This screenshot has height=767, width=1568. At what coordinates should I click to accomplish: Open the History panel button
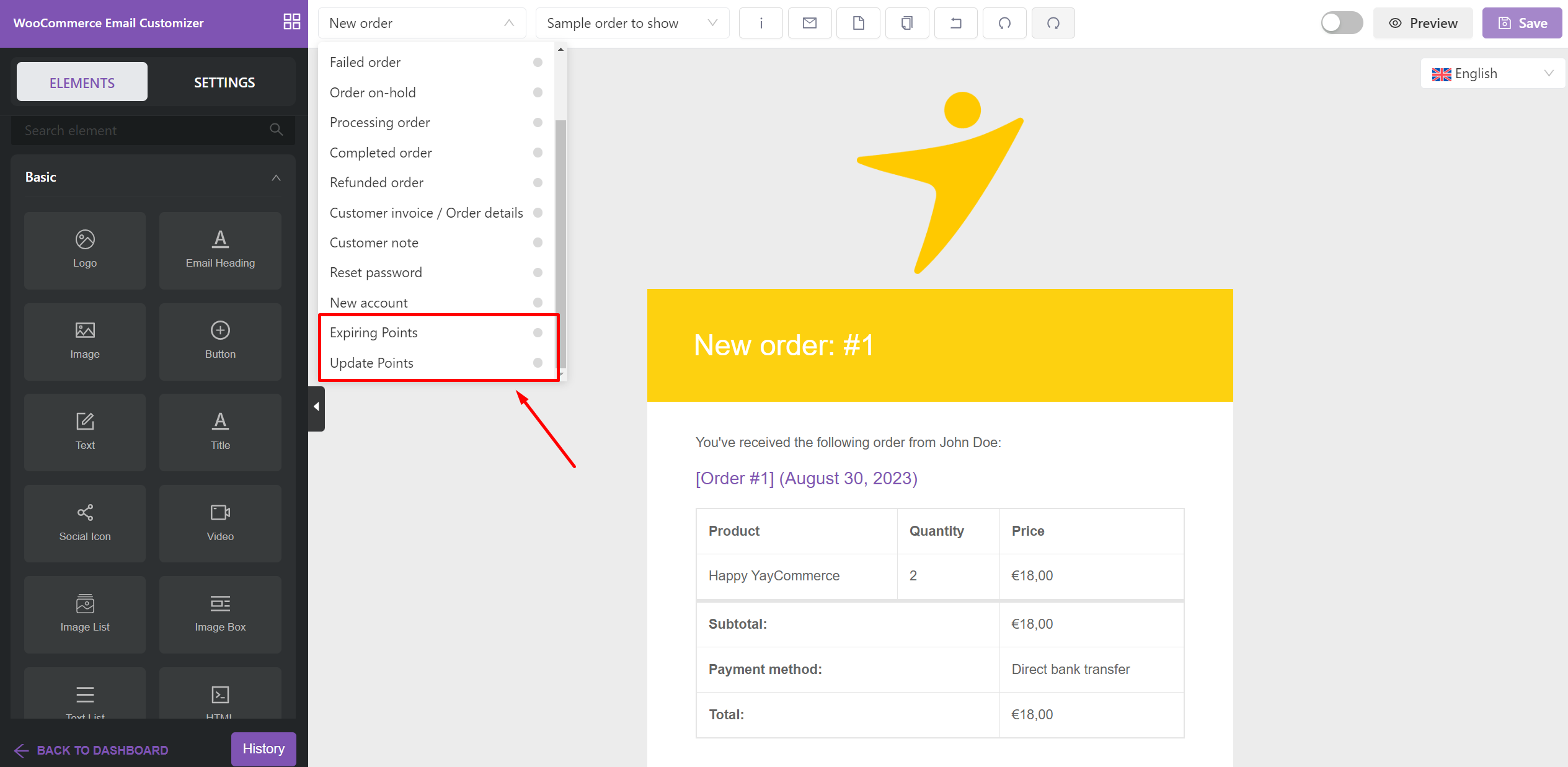pyautogui.click(x=264, y=748)
